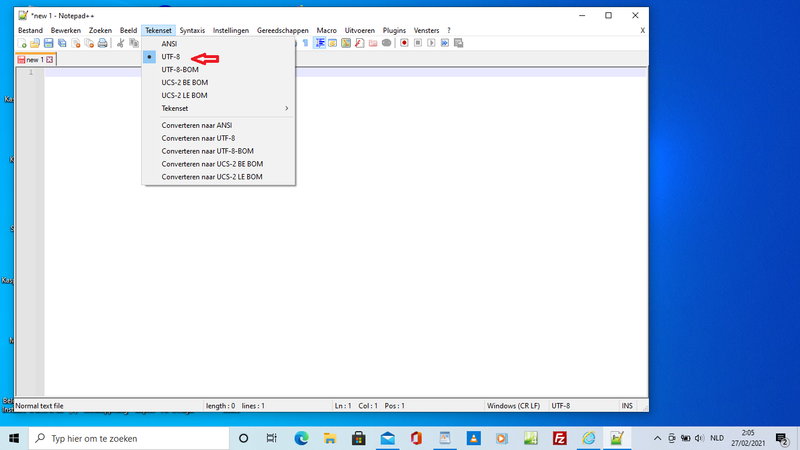Image resolution: width=800 pixels, height=450 pixels.
Task: Open the user defined language icon
Action: (333, 43)
